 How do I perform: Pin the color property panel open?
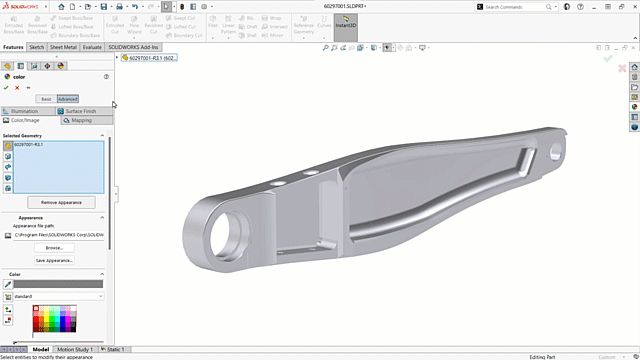tap(28, 88)
